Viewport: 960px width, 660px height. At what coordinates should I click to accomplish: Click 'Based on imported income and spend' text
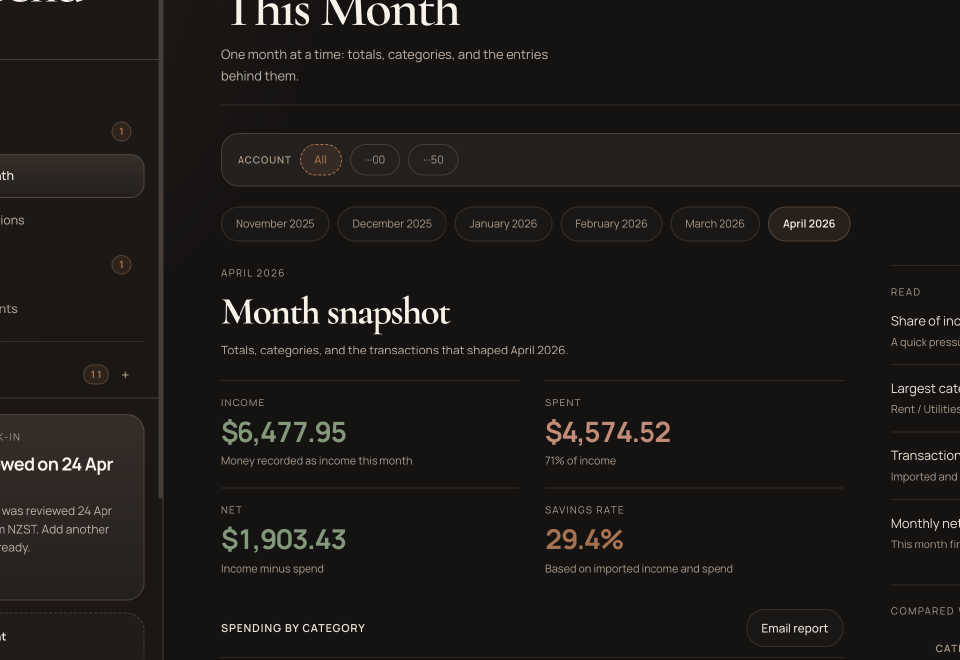pyautogui.click(x=639, y=569)
